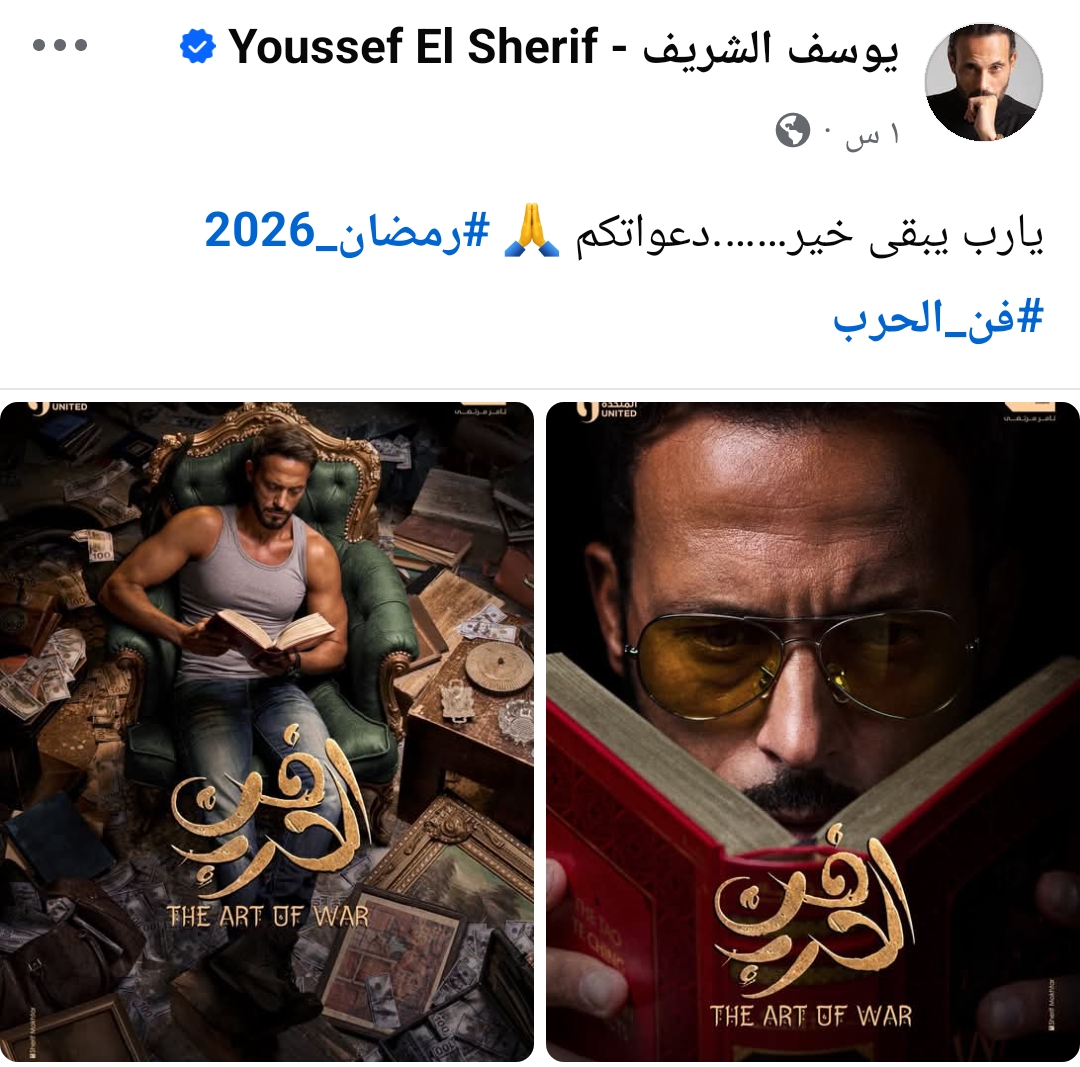Screen dimensions: 1080x1067
Task: Open left poster with man in armchair
Action: pyautogui.click(x=267, y=732)
